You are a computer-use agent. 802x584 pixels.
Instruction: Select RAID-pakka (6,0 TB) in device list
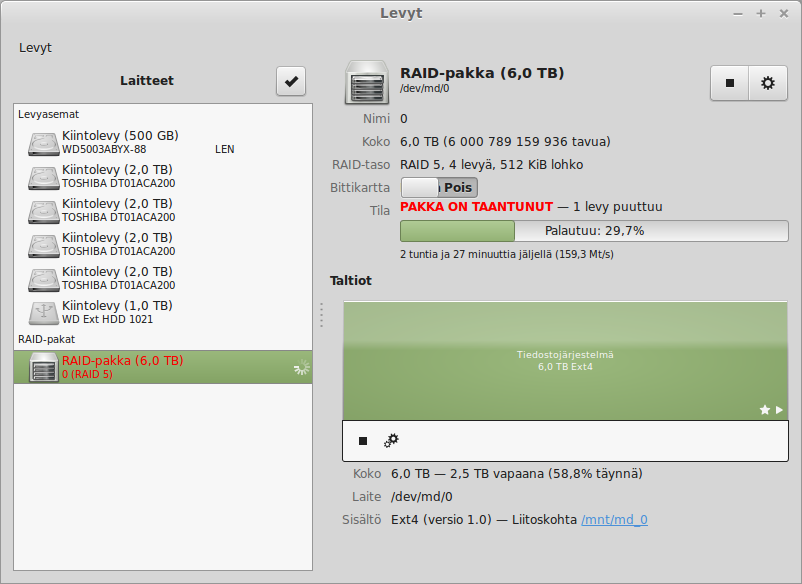[120, 367]
